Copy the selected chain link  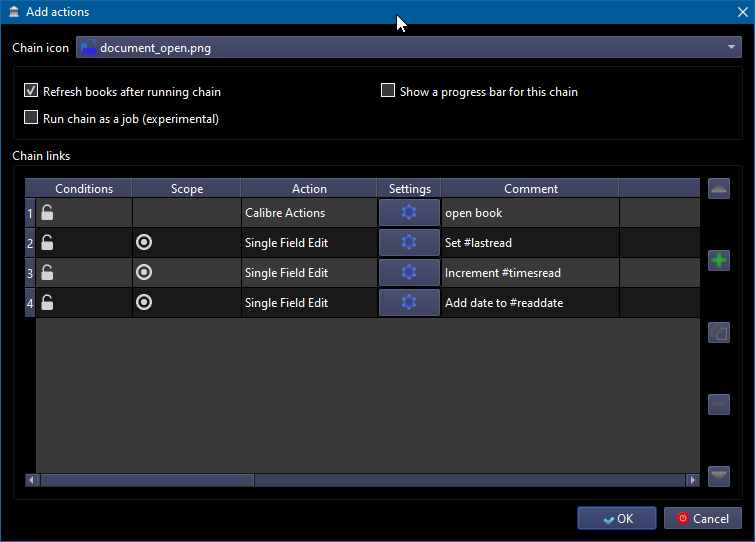(x=719, y=333)
